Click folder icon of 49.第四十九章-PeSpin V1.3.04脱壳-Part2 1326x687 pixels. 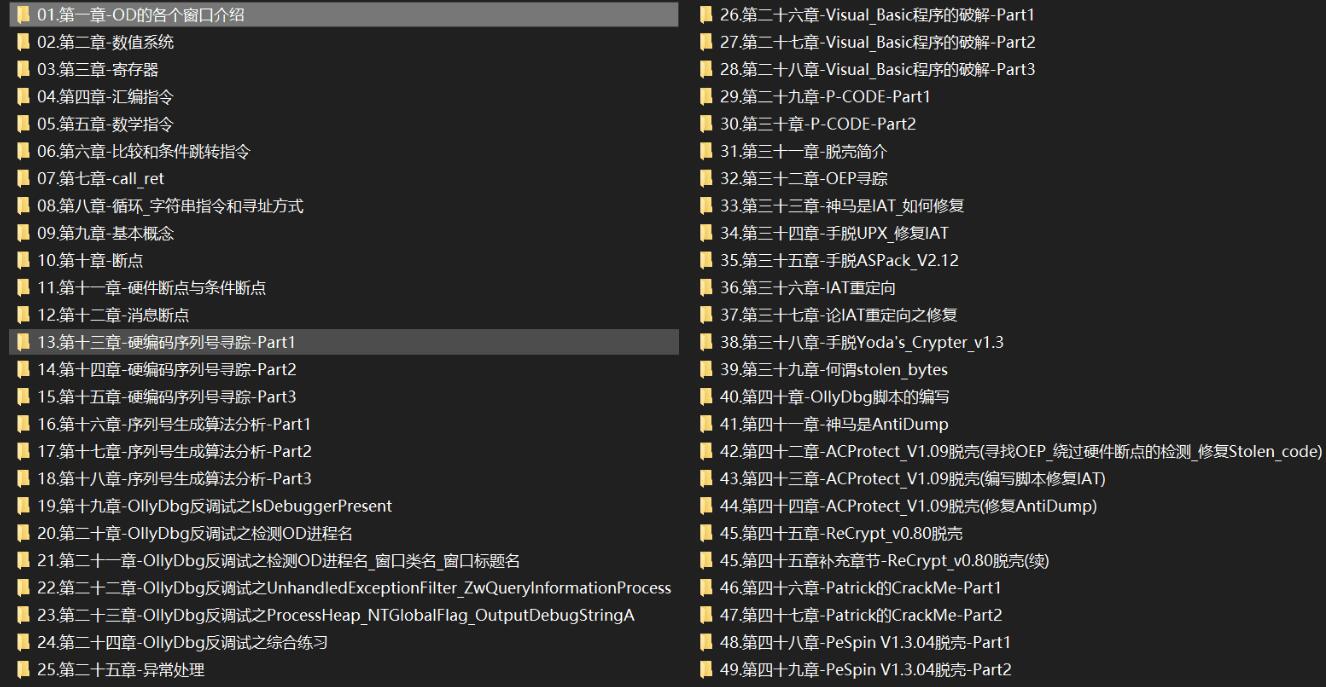pyautogui.click(x=706, y=669)
